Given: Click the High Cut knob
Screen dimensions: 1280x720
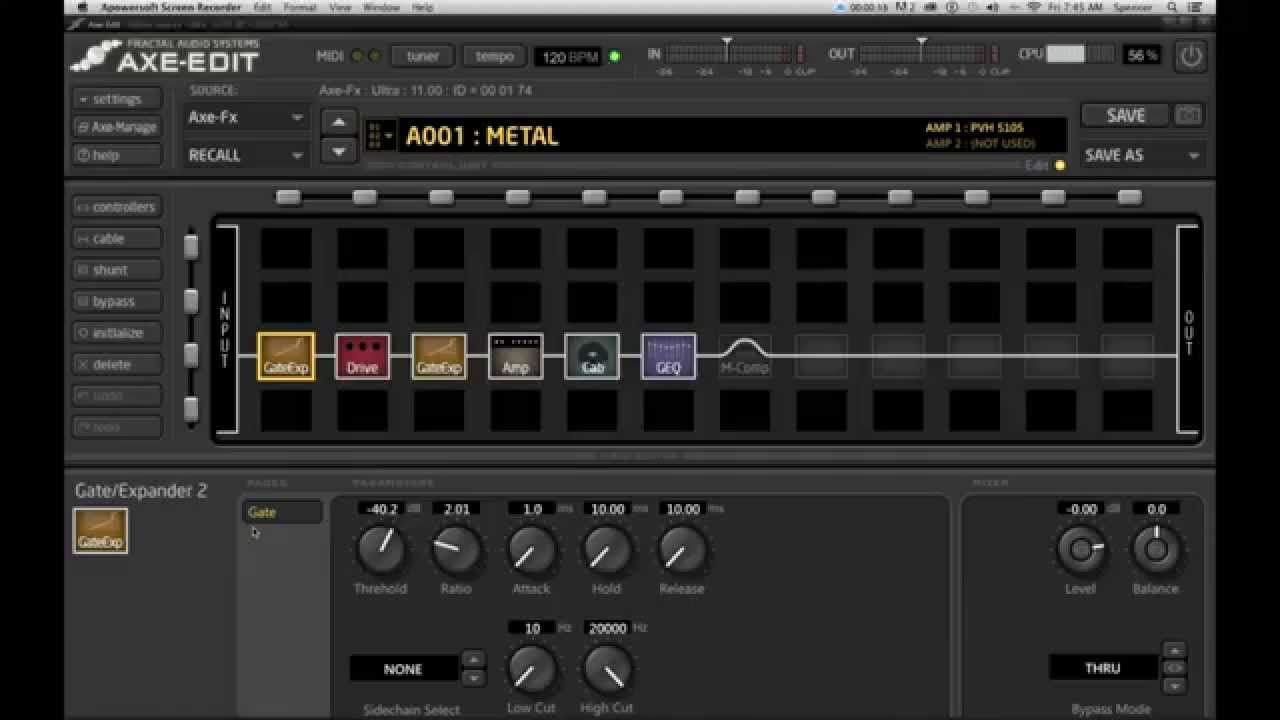Looking at the screenshot, I should click(607, 668).
